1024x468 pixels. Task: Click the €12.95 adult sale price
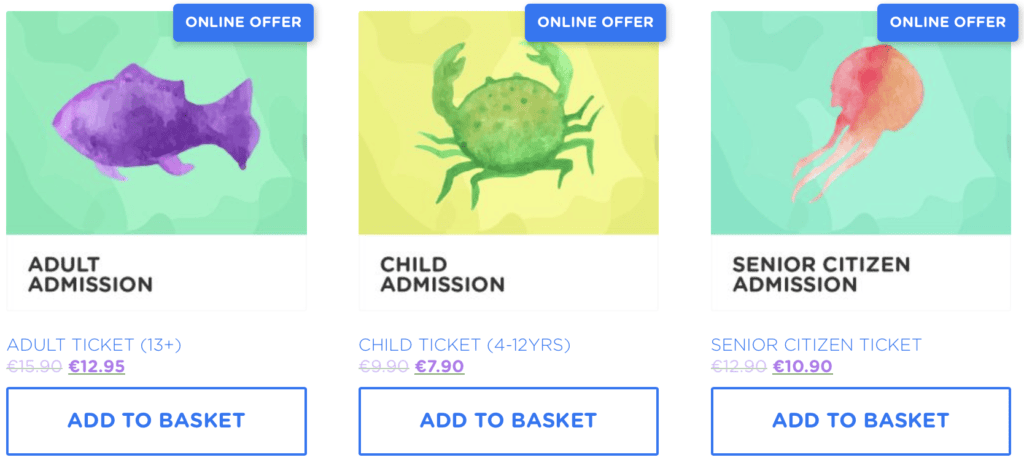(x=97, y=366)
